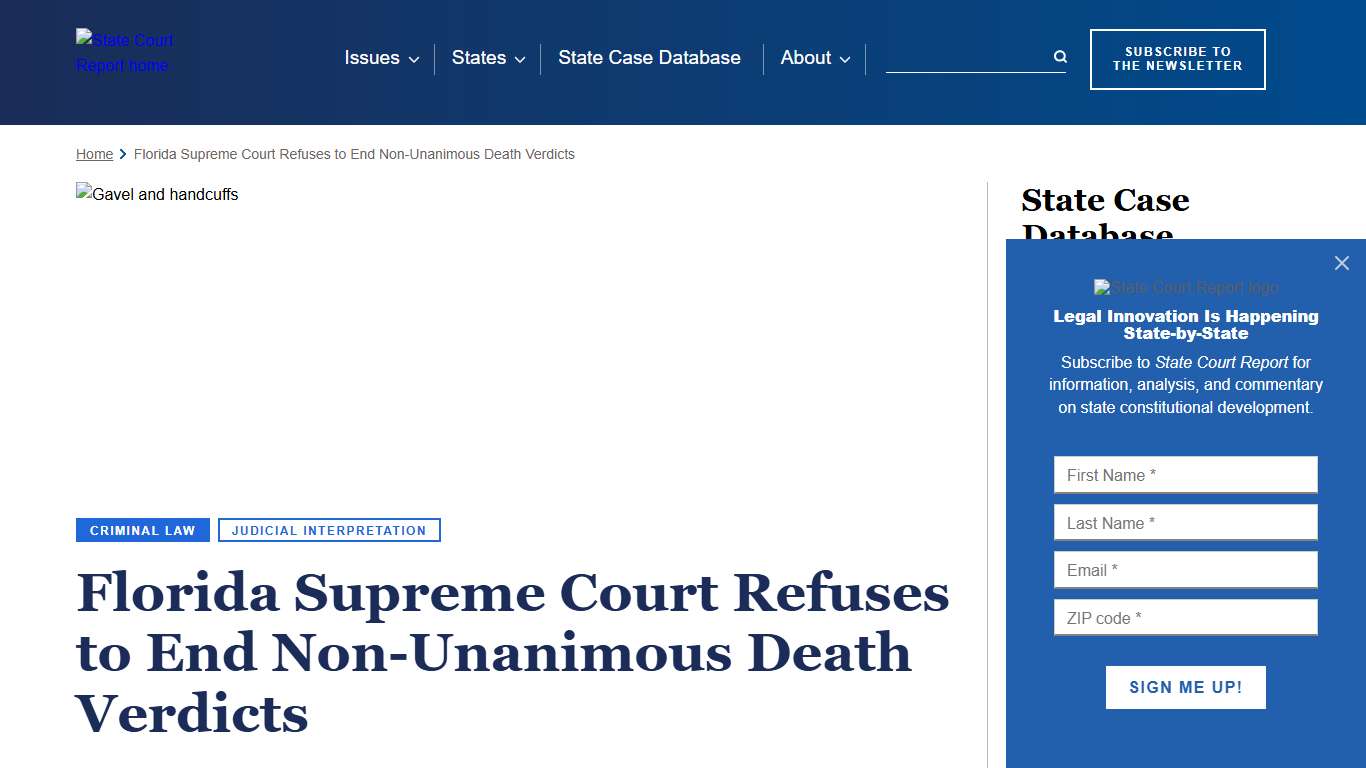This screenshot has width=1366, height=768.
Task: Click the State Court Report logo in popup
Action: 1185,287
